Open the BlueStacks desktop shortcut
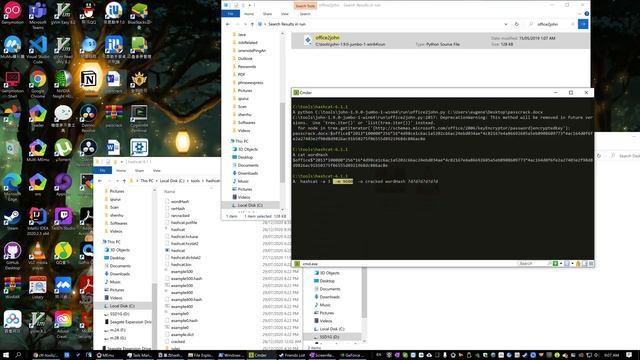640x360 pixels. pos(139,16)
